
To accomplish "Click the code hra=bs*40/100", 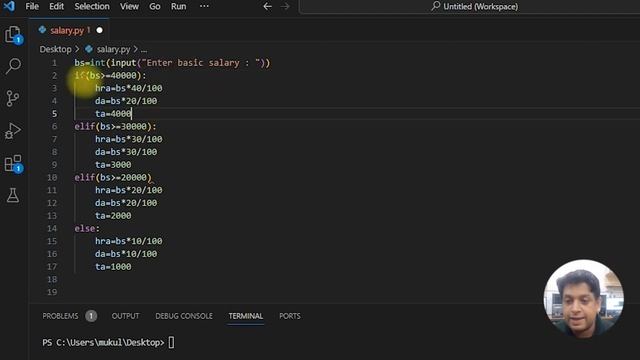I will click(x=129, y=88).
